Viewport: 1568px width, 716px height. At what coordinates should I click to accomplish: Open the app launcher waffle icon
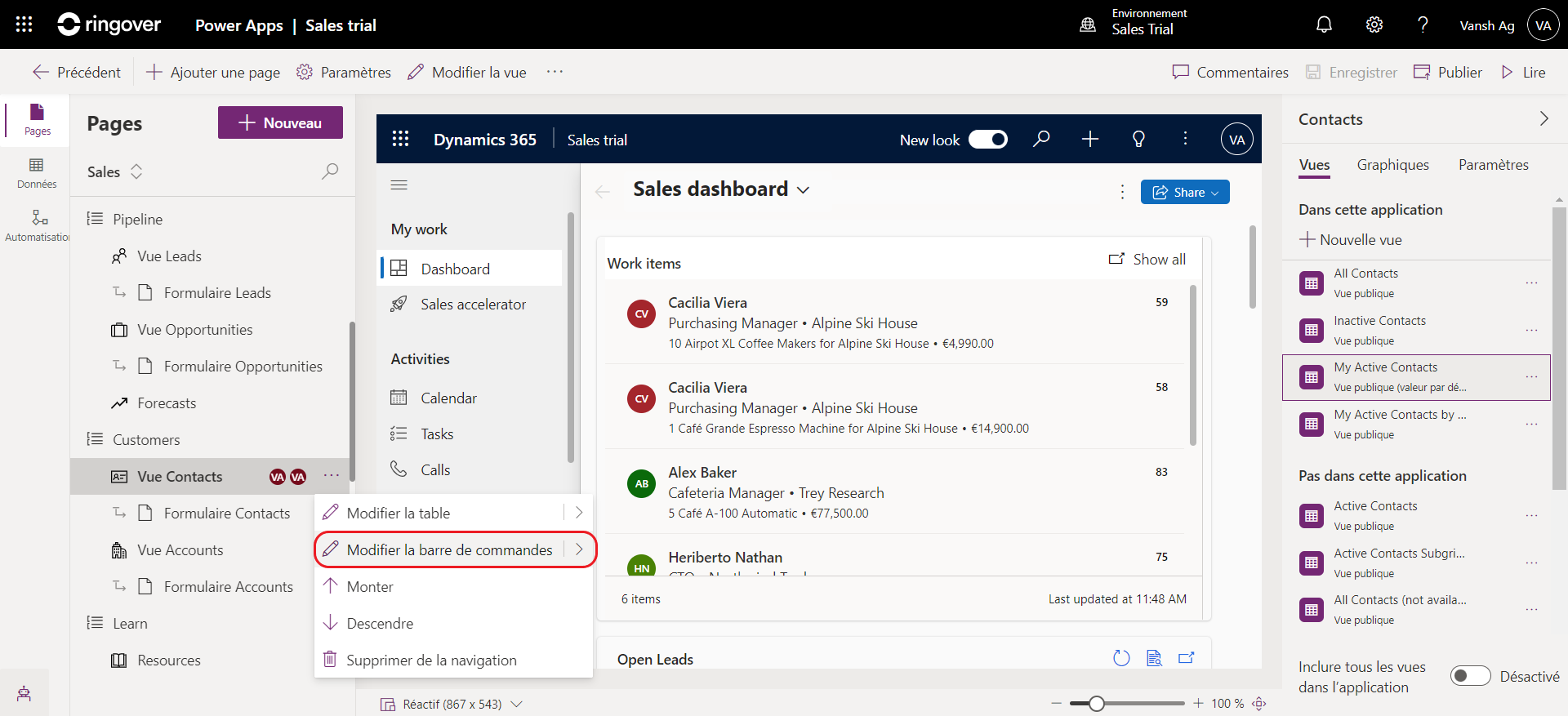[x=24, y=24]
